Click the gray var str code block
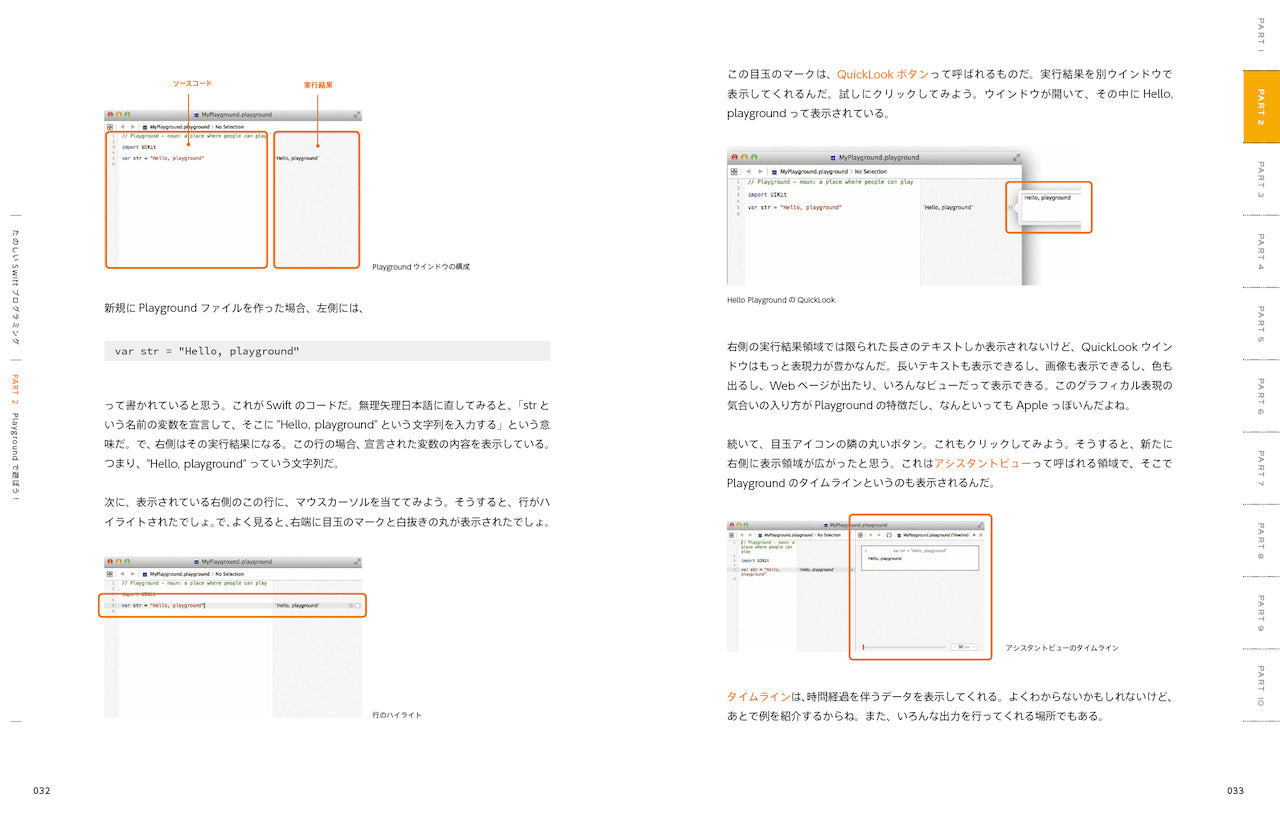The width and height of the screenshot is (1280, 831). point(327,351)
